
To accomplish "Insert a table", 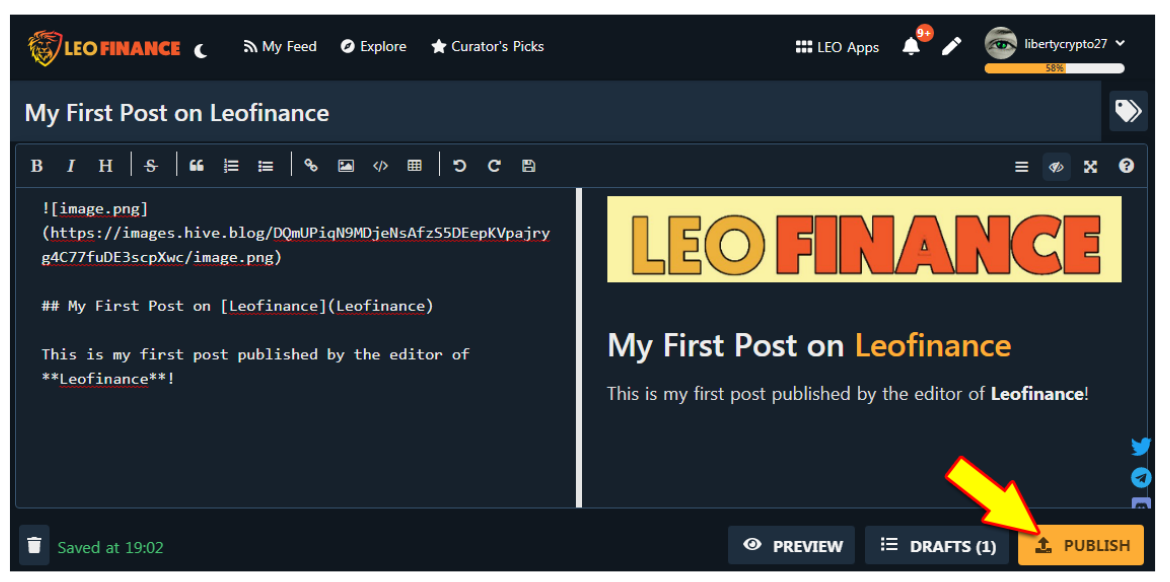I will click(415, 166).
